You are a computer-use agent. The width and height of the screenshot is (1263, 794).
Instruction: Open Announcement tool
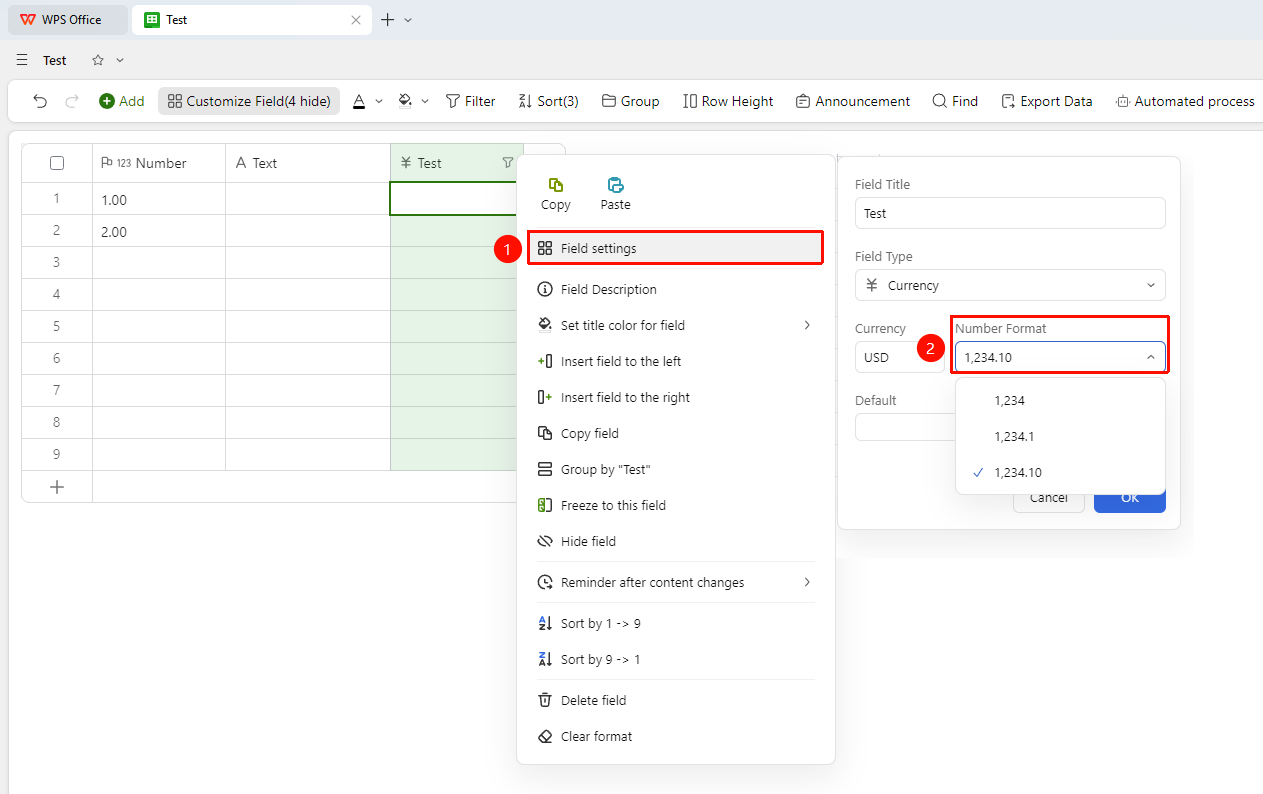[853, 101]
